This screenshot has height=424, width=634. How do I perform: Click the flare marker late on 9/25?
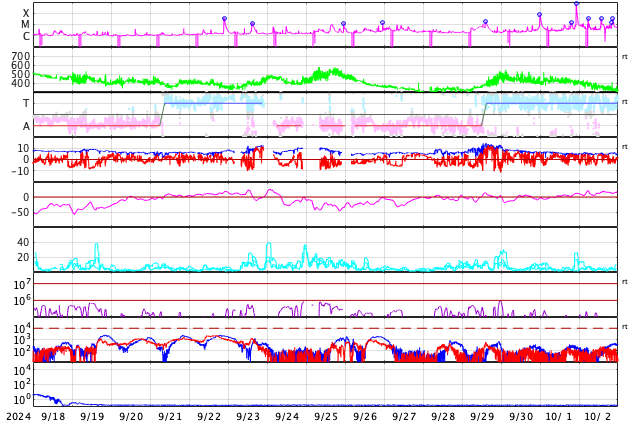[343, 24]
